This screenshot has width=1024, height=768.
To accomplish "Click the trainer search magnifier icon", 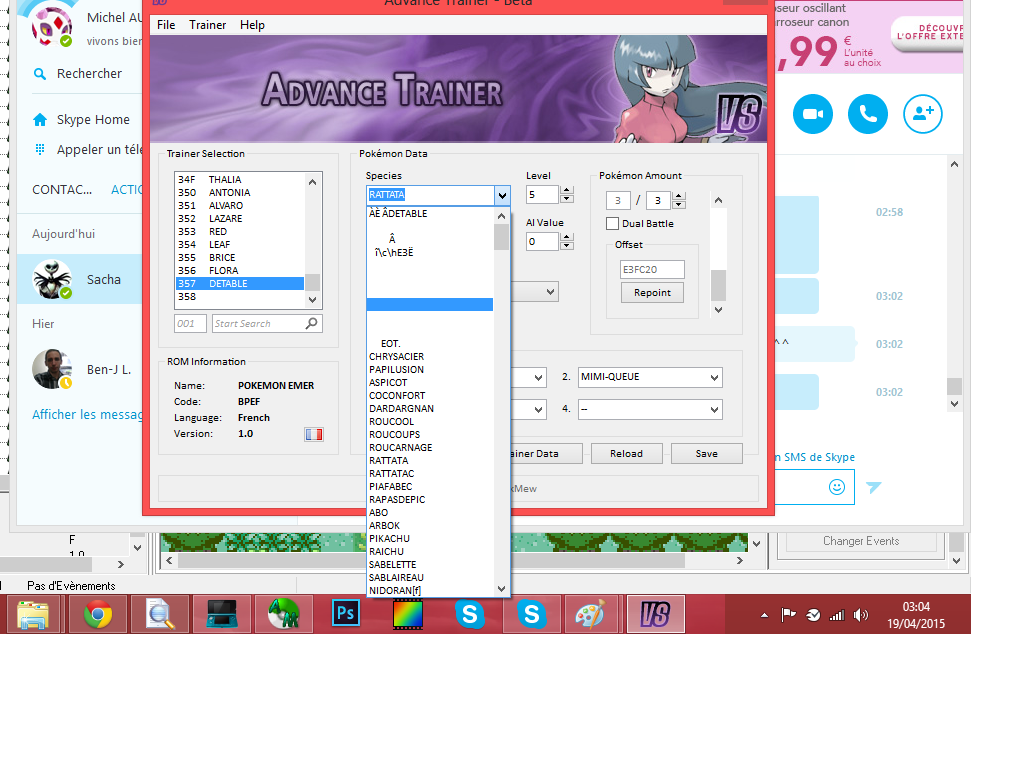I will (312, 323).
